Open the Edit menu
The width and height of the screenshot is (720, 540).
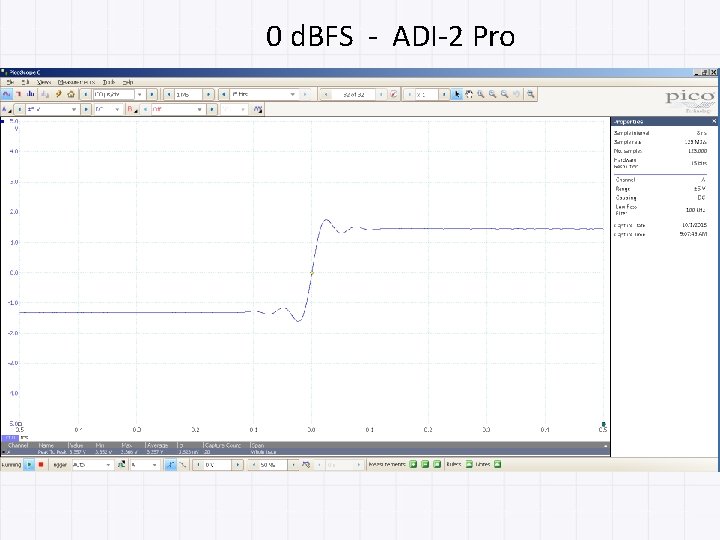(x=25, y=82)
